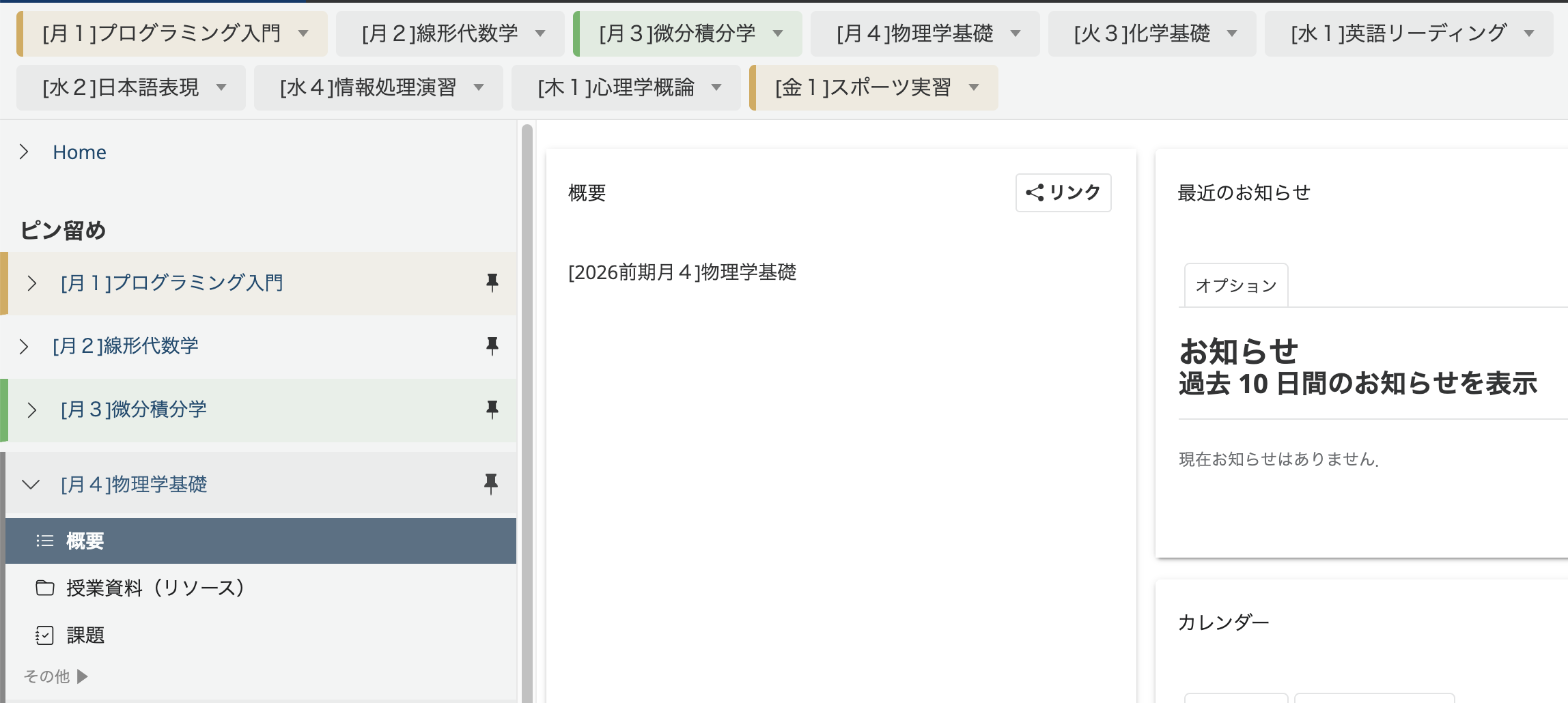Open dropdown arrow on [火3]化学基礎 tab
Screen dimensions: 1568x703
click(x=1232, y=33)
